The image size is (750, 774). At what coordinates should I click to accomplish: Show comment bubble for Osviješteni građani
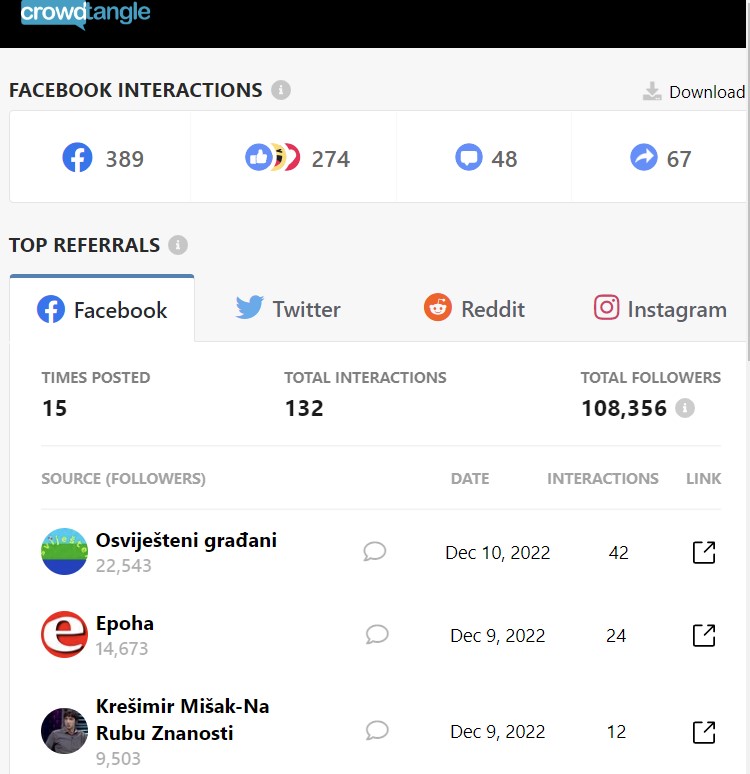375,551
